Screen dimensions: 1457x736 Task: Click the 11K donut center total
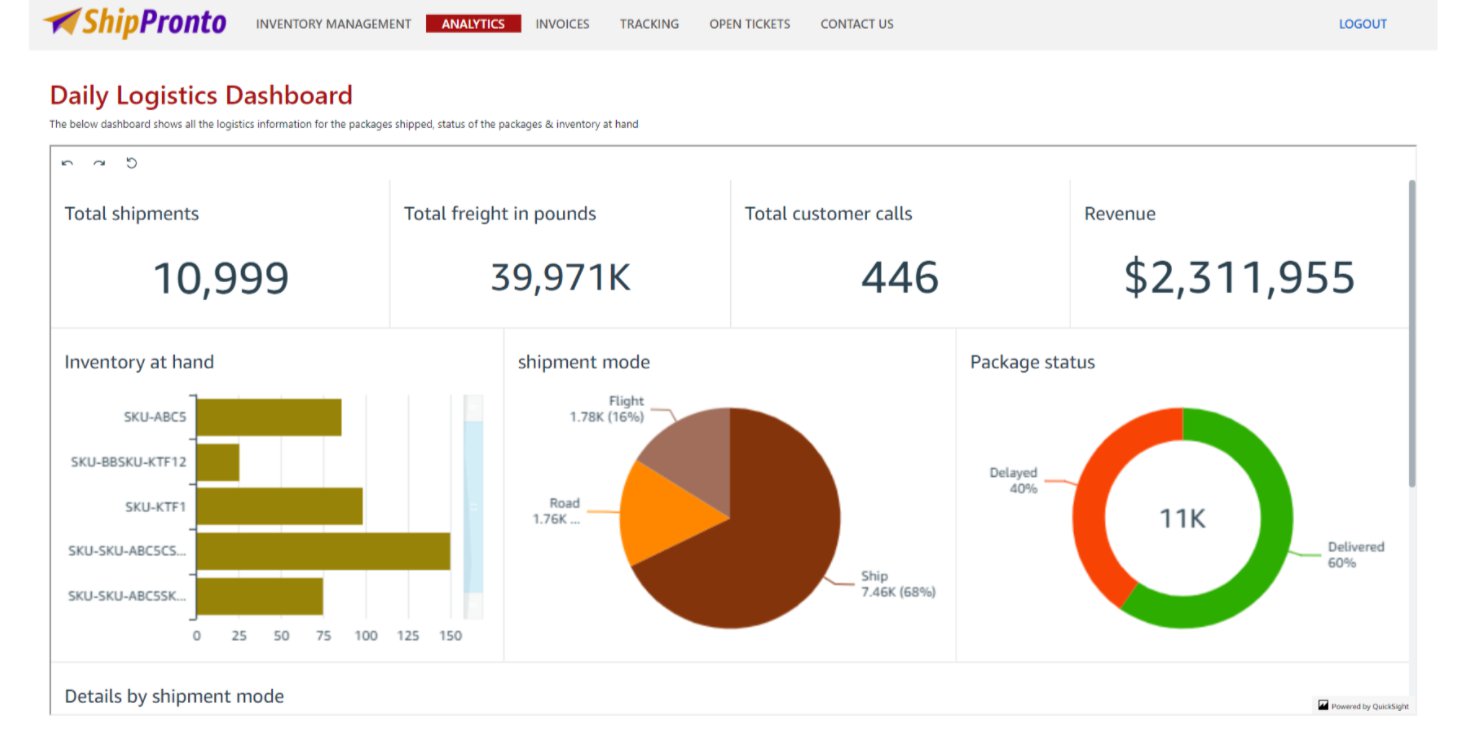point(1183,518)
